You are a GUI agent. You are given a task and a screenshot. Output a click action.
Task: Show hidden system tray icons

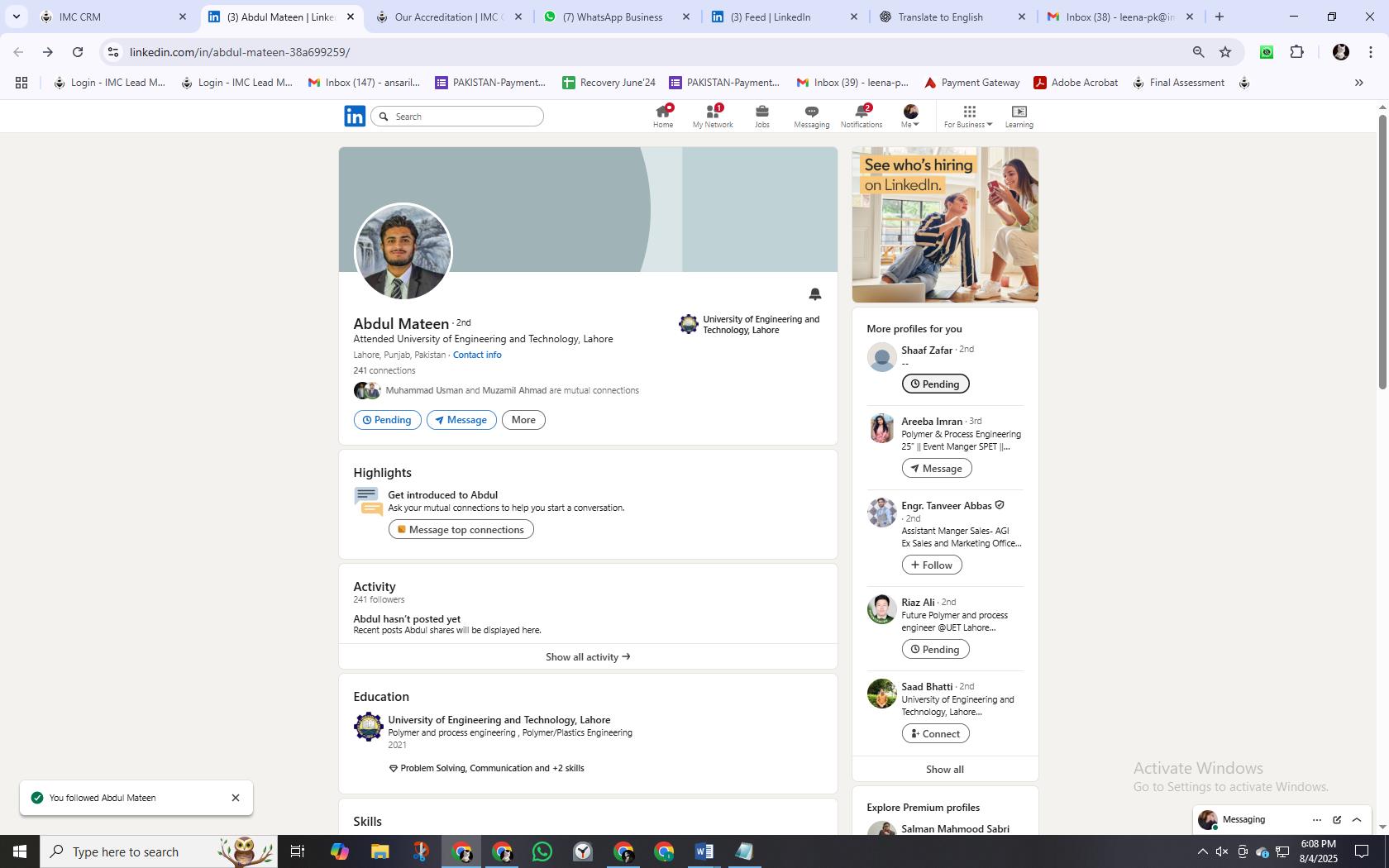point(1202,851)
